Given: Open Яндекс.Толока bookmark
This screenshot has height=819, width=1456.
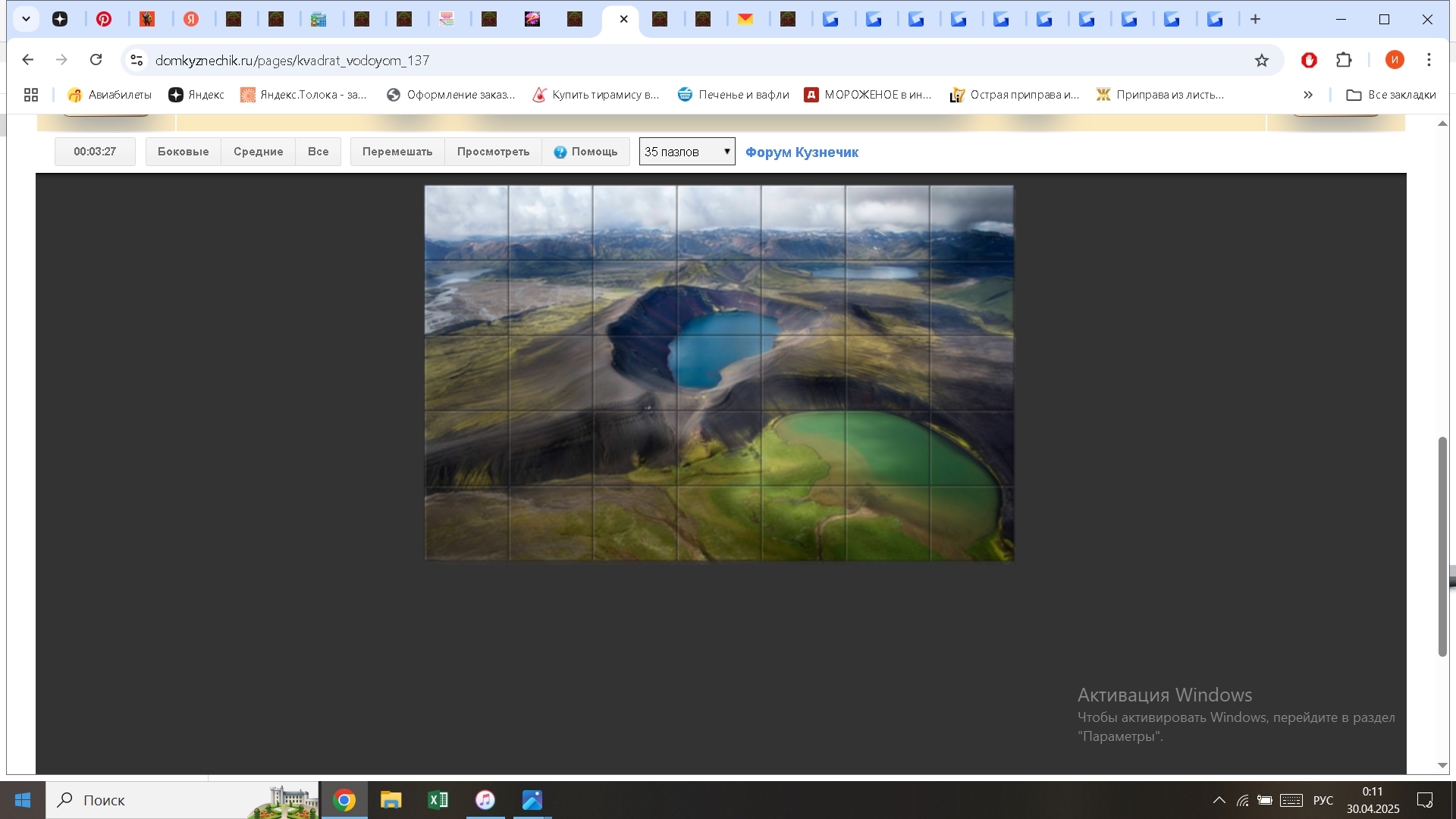Looking at the screenshot, I should (x=303, y=95).
